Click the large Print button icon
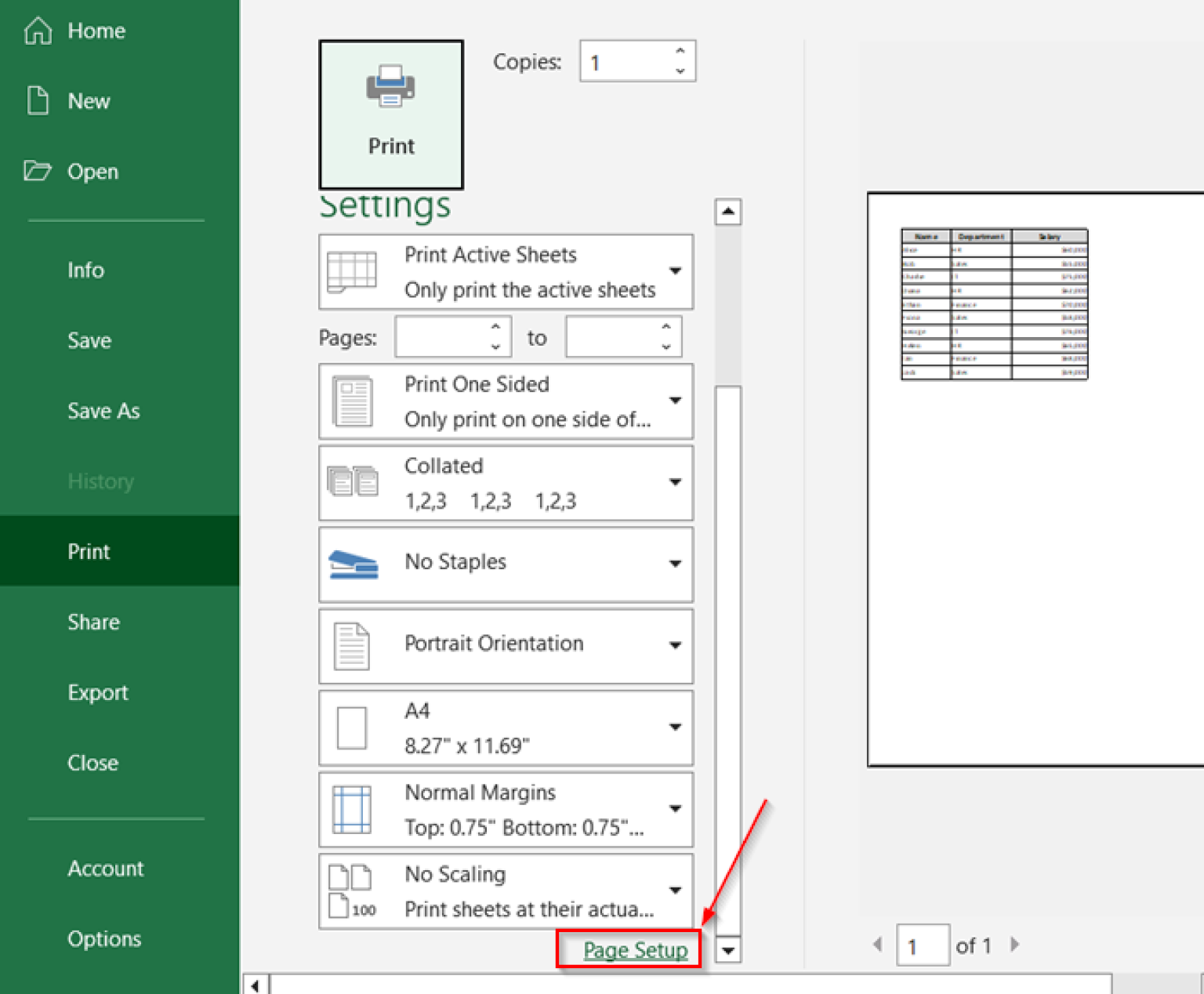 [390, 88]
